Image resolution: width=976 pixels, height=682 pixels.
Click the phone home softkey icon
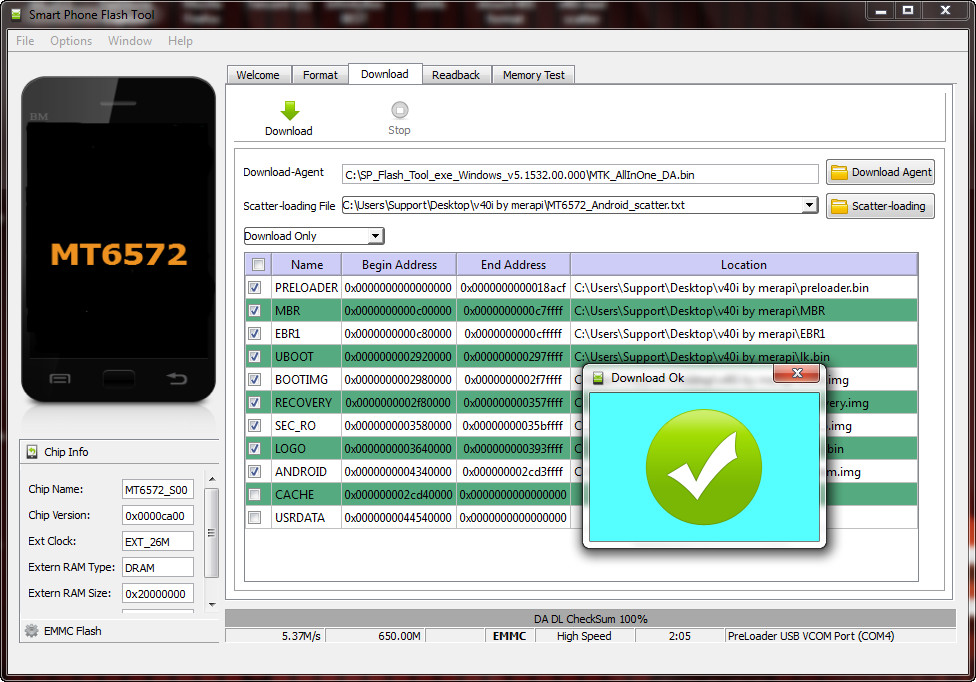pos(118,378)
